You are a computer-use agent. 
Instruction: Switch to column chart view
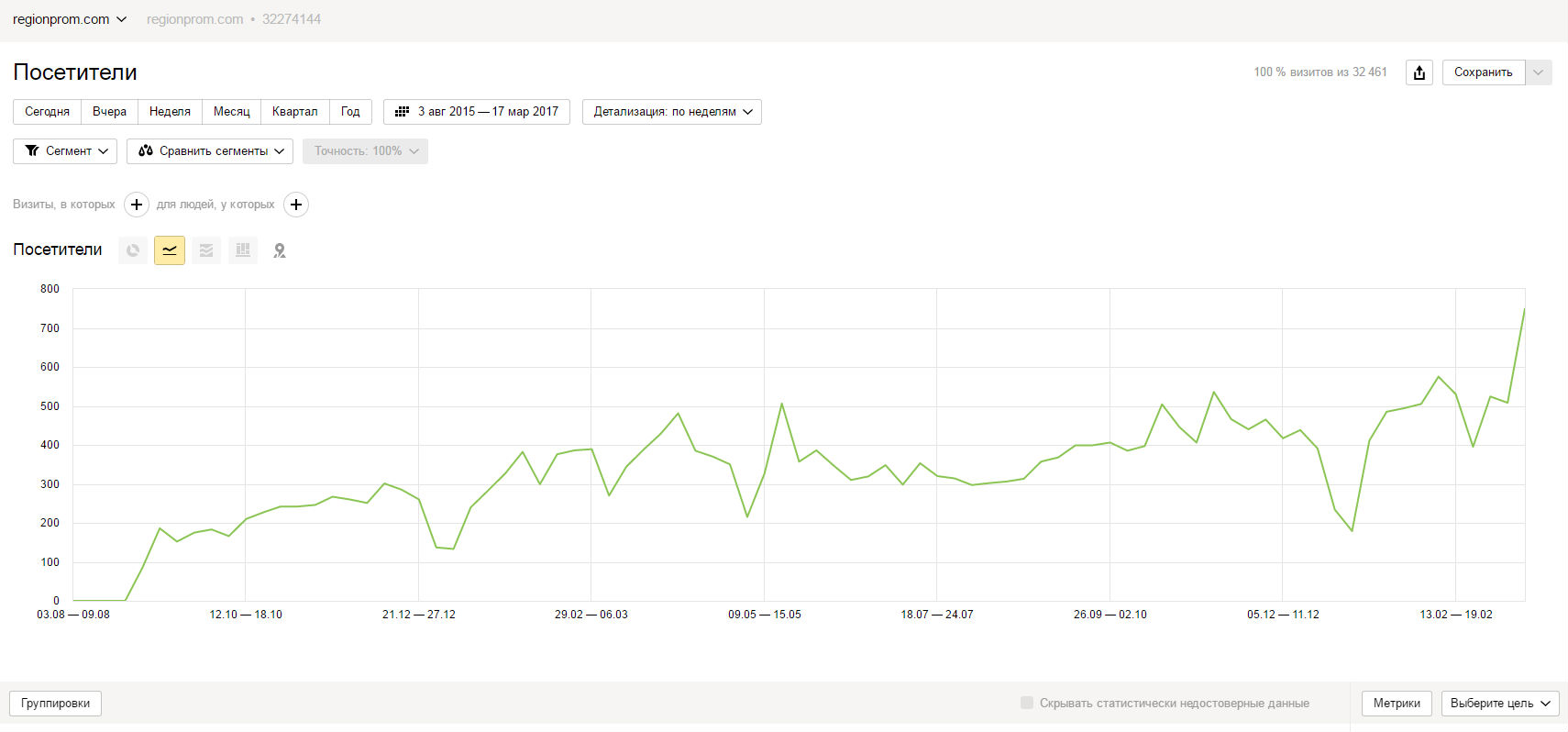243,250
